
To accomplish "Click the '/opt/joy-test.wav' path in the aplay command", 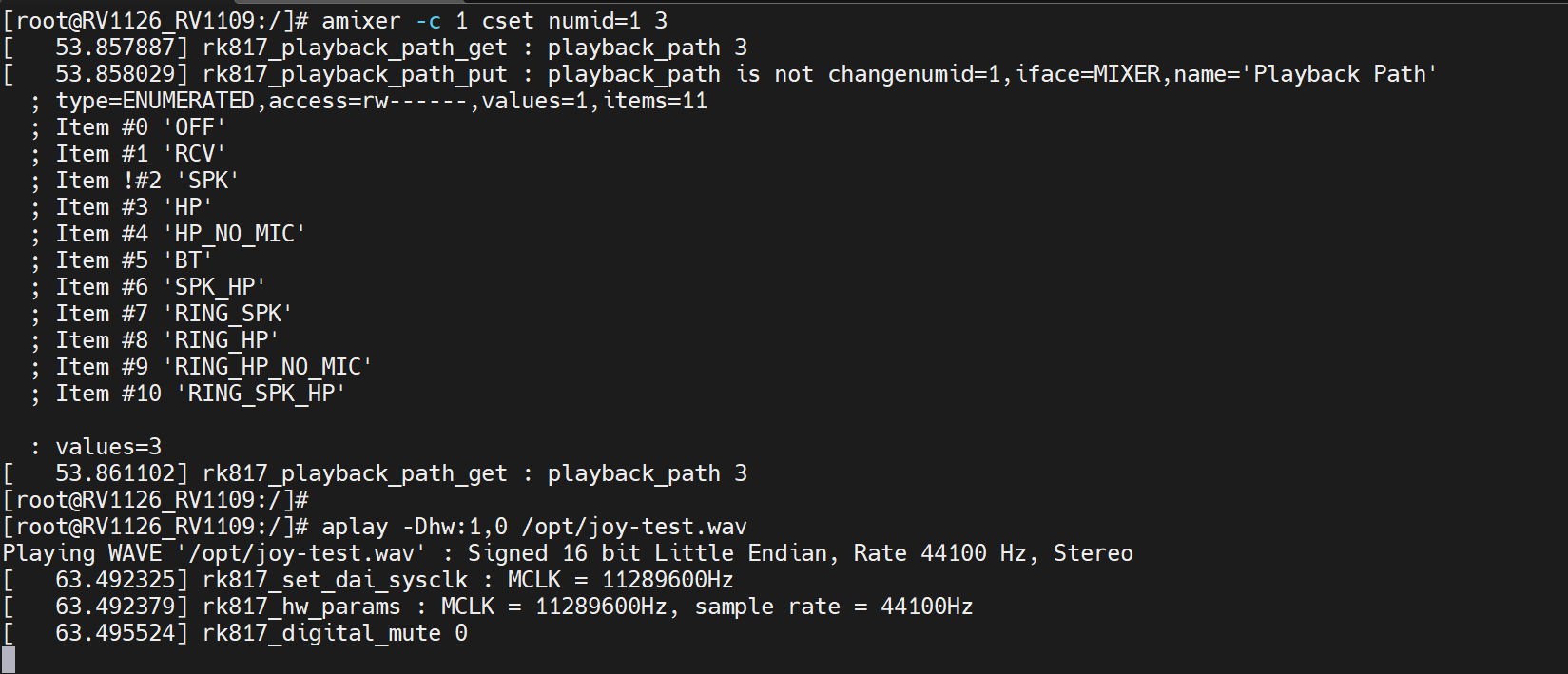I will click(633, 527).
